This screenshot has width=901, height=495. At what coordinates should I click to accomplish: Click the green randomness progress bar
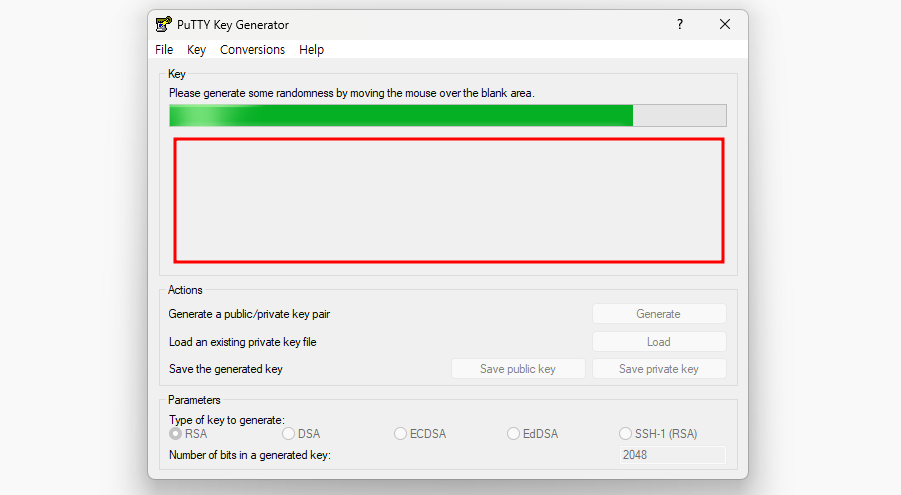448,116
